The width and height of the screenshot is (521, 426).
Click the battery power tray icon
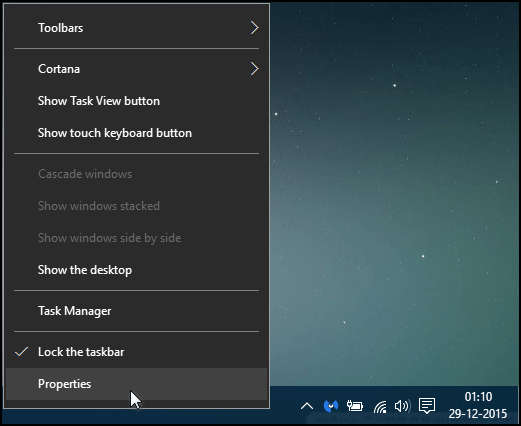point(355,406)
